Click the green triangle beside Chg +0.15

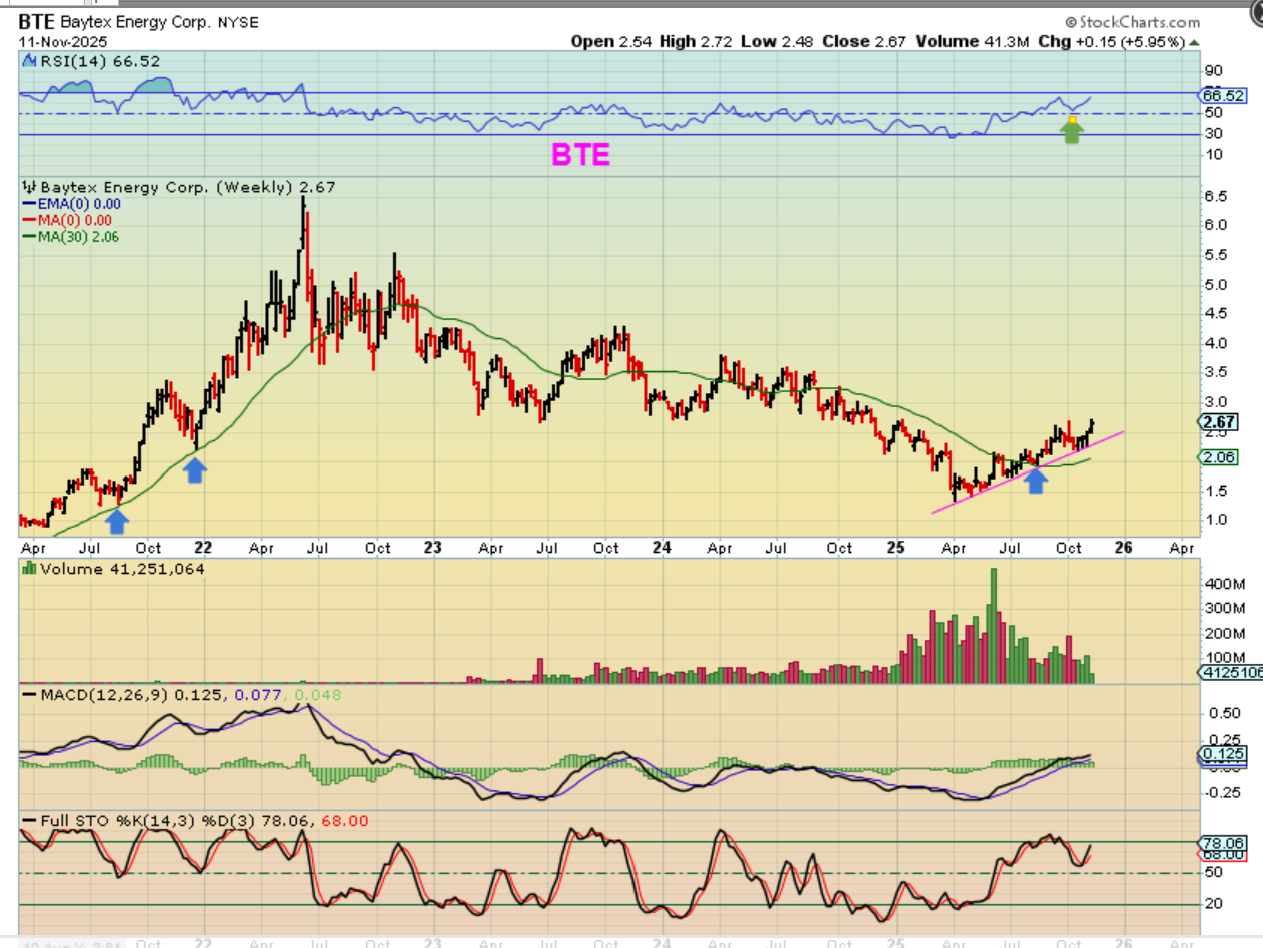click(x=1194, y=42)
